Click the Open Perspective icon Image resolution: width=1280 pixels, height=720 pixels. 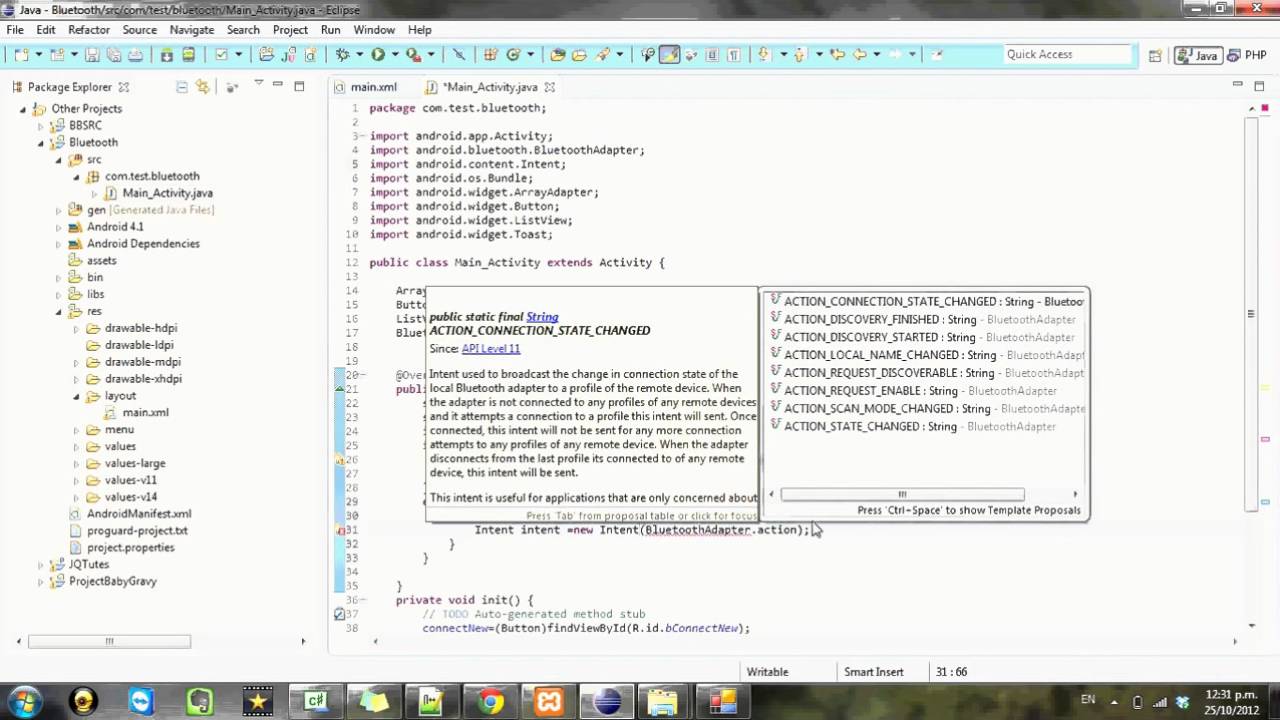click(1155, 56)
